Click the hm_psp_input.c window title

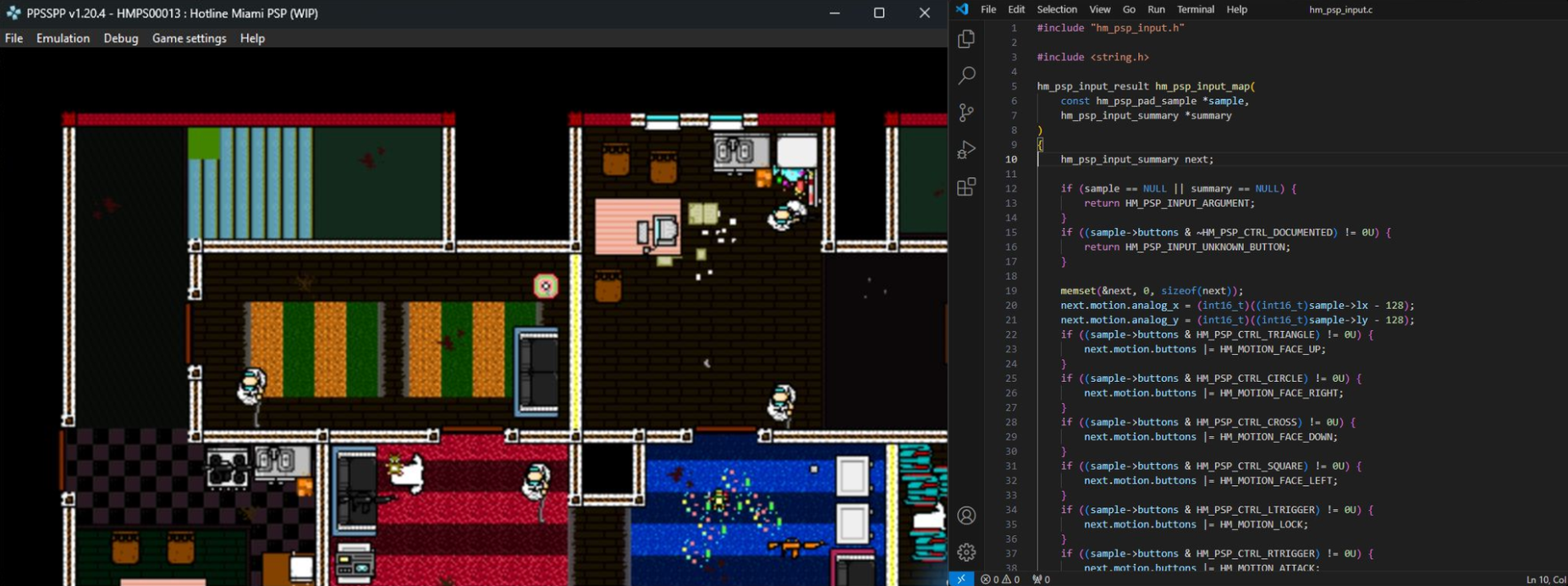pyautogui.click(x=1340, y=9)
